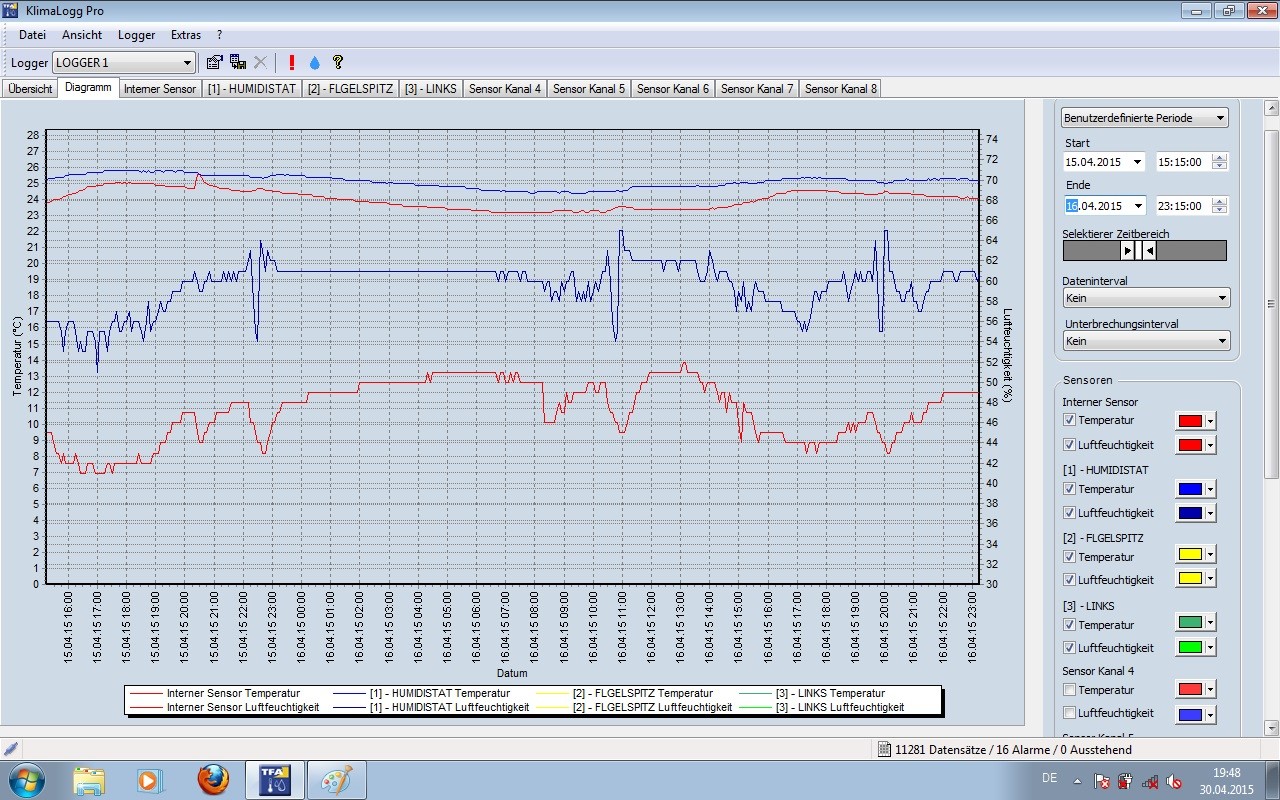Click the red exclamation alarm icon
Viewport: 1280px width, 800px height.
(x=291, y=62)
